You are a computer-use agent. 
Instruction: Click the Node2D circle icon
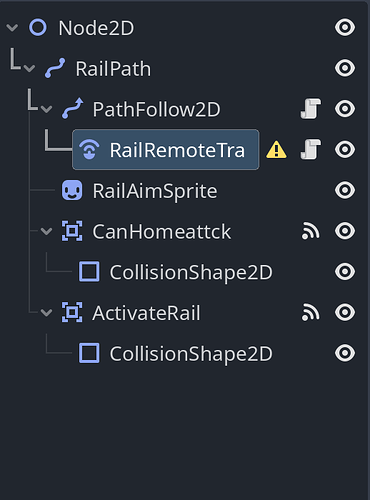pos(38,27)
